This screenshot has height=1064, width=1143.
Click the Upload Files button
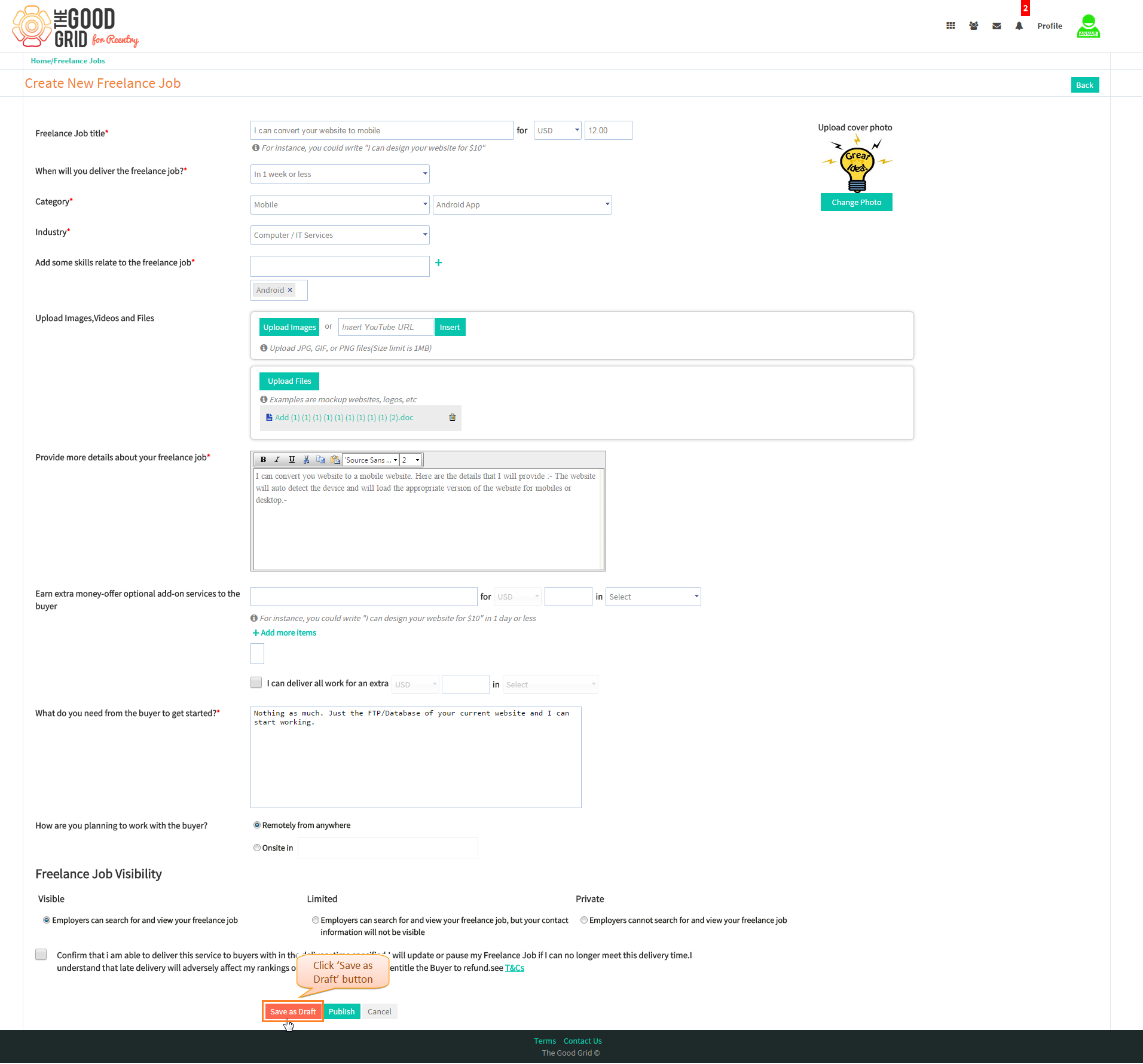click(x=289, y=381)
